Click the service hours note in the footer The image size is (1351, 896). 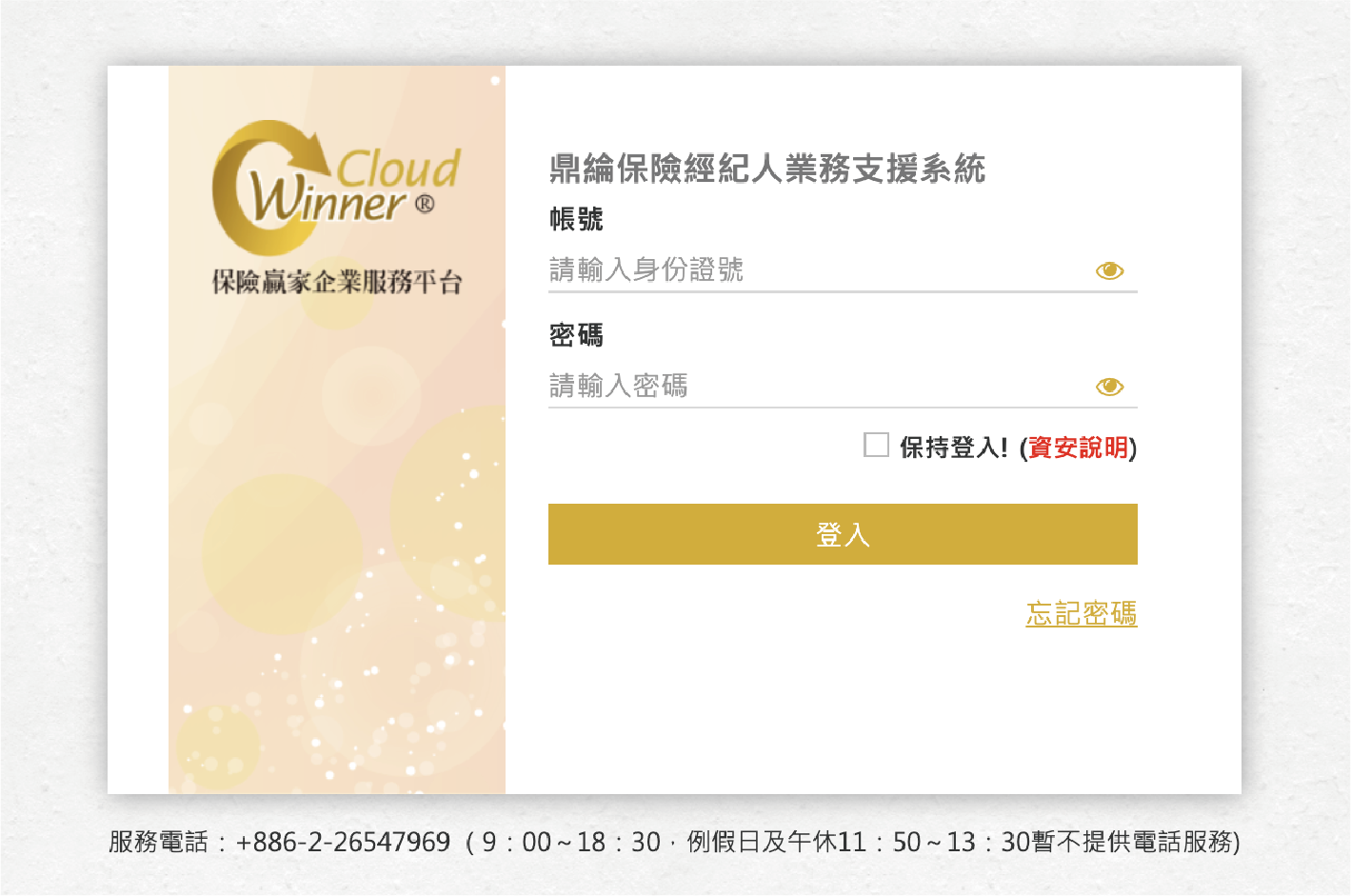852,842
